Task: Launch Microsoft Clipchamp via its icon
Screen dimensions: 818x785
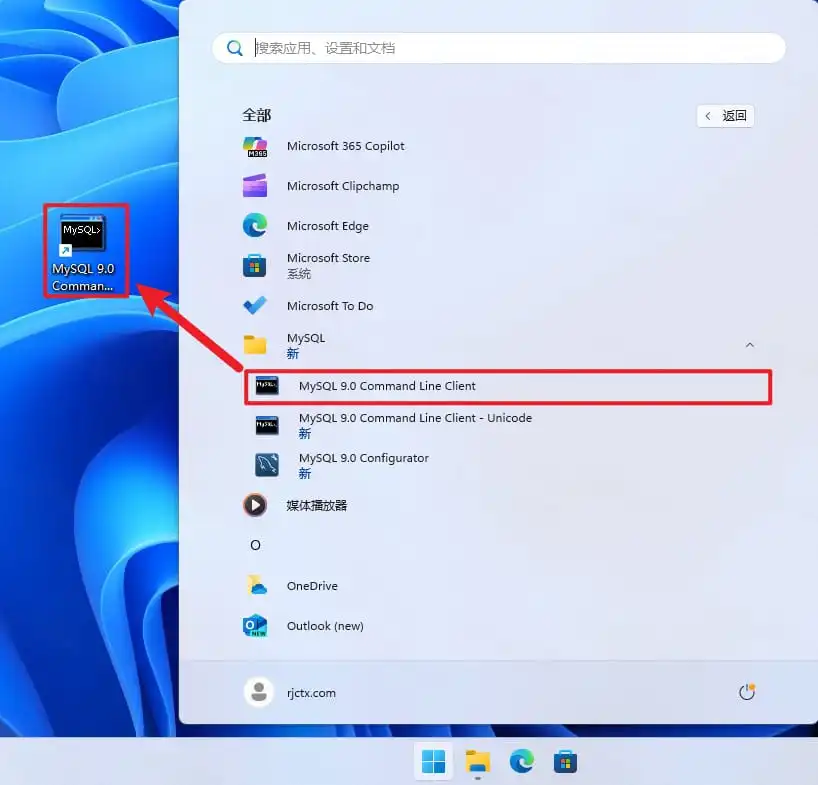Action: click(x=255, y=186)
